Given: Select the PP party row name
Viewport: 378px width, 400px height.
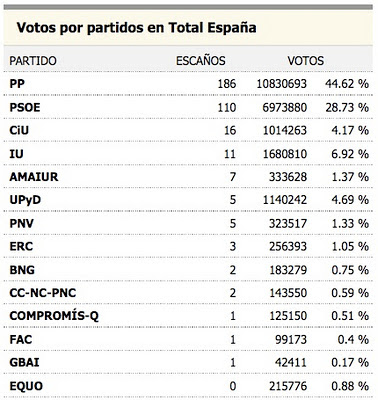Looking at the screenshot, I should coord(17,84).
